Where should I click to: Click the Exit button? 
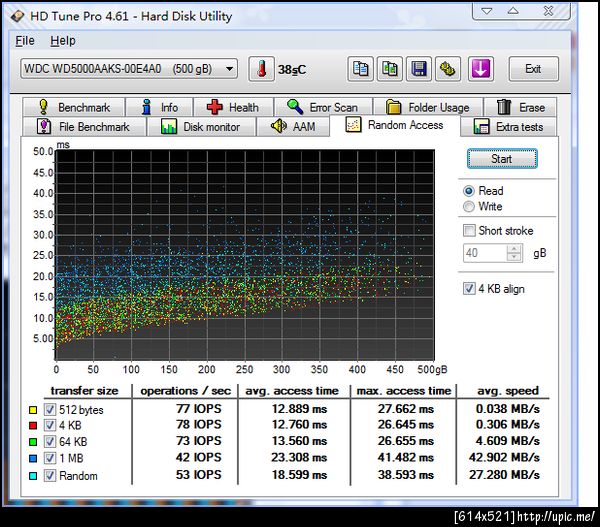[533, 69]
